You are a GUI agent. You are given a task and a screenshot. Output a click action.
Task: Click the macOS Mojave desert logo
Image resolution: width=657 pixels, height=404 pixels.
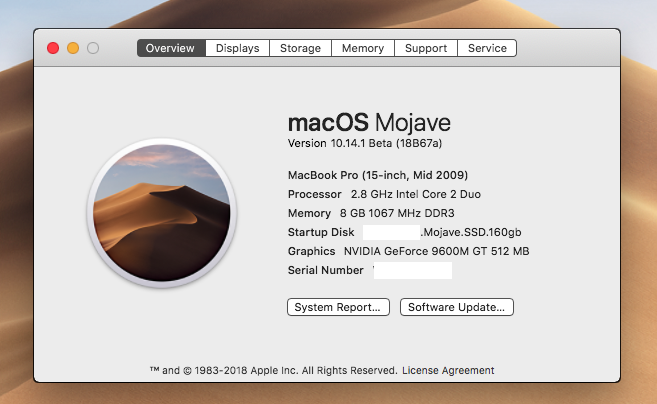click(162, 213)
